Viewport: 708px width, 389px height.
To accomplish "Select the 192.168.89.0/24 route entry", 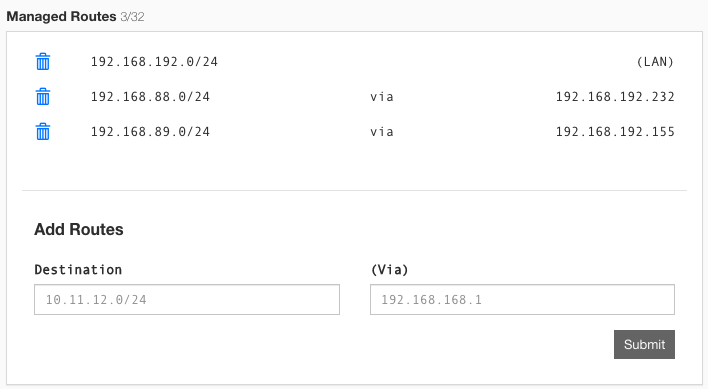I will point(150,132).
